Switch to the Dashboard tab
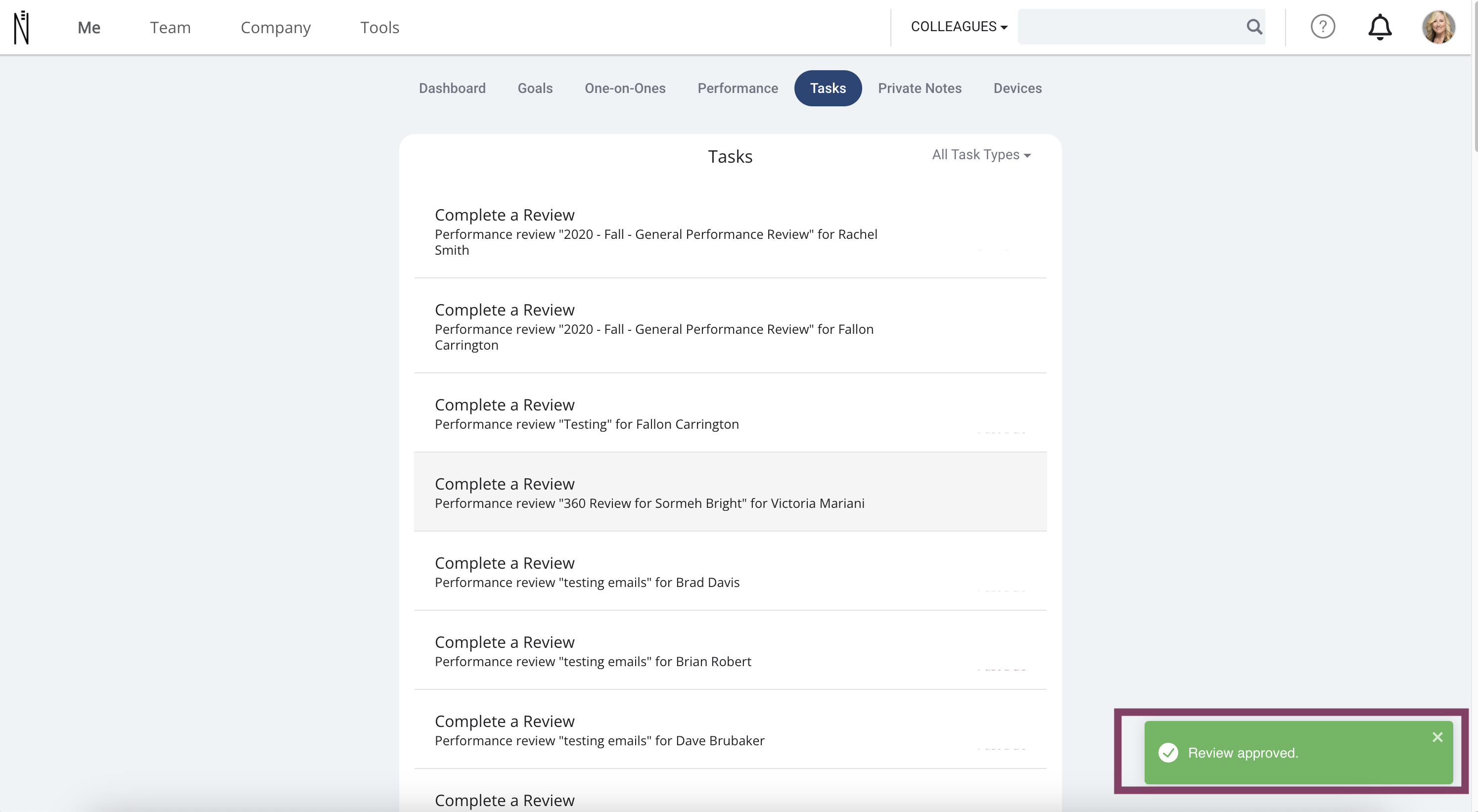 click(x=452, y=89)
